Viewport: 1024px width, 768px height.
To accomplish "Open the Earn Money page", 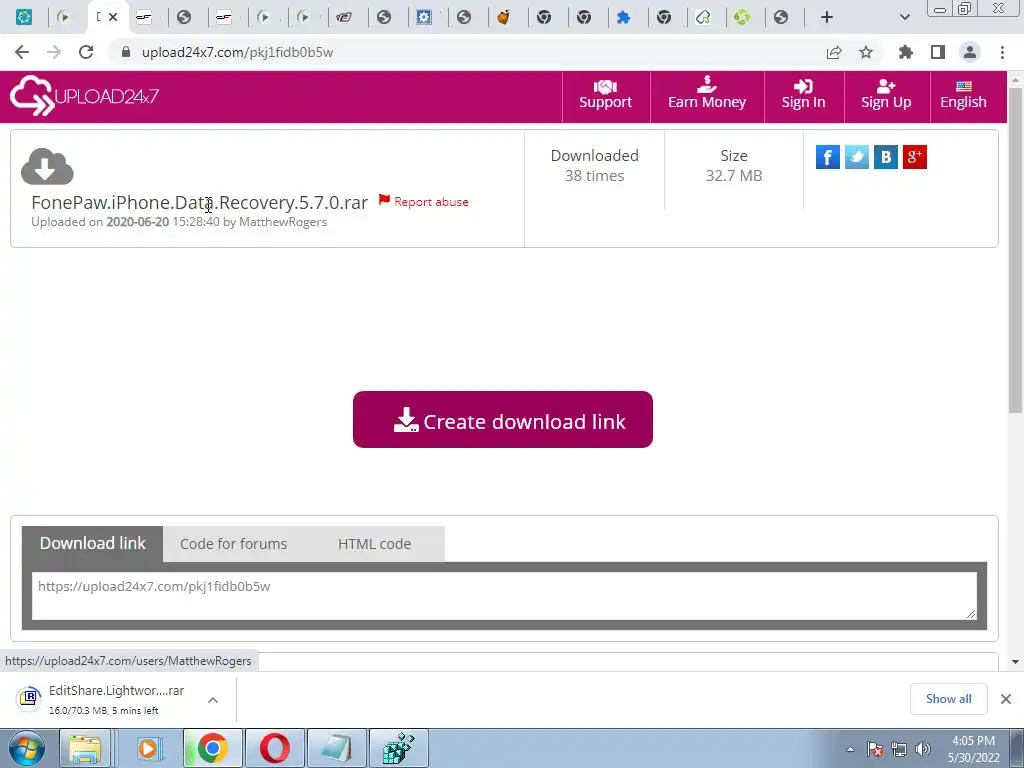I will 707,95.
